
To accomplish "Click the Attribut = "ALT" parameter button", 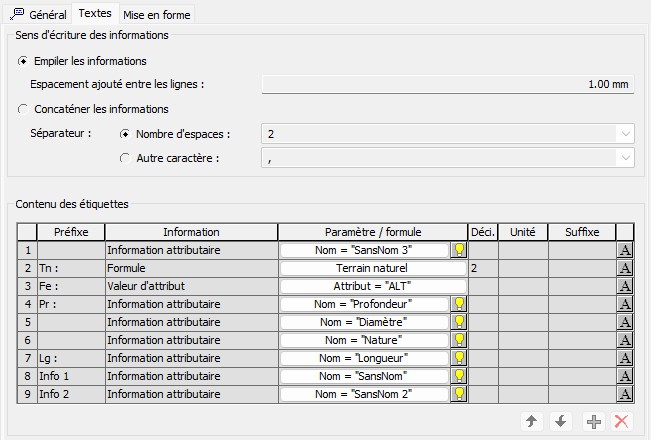I will [x=373, y=286].
